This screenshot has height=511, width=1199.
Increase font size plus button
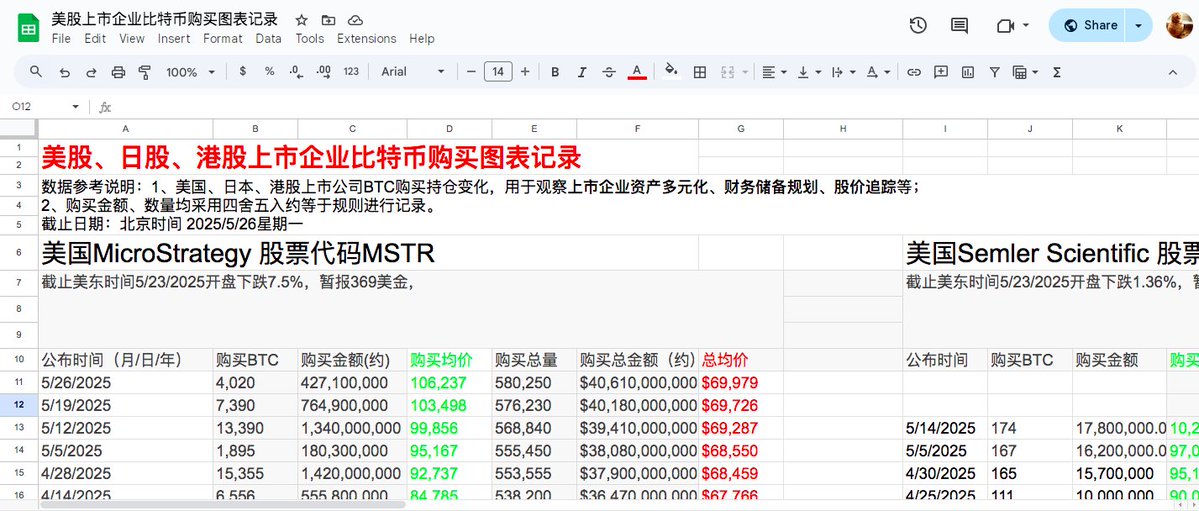point(525,72)
